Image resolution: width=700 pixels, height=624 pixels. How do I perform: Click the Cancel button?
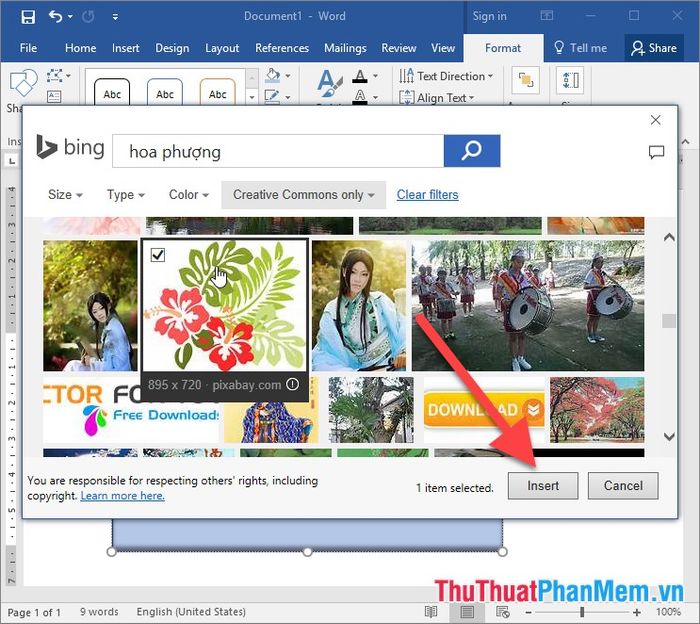click(x=623, y=486)
